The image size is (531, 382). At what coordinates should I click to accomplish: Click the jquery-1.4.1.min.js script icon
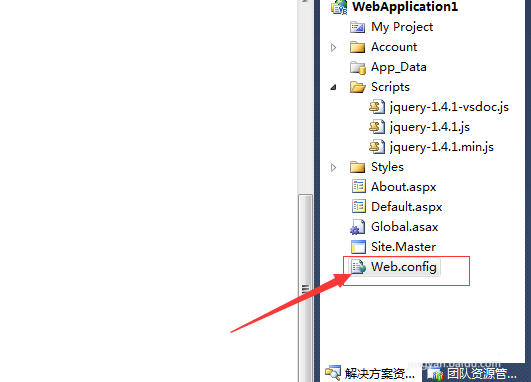(377, 147)
